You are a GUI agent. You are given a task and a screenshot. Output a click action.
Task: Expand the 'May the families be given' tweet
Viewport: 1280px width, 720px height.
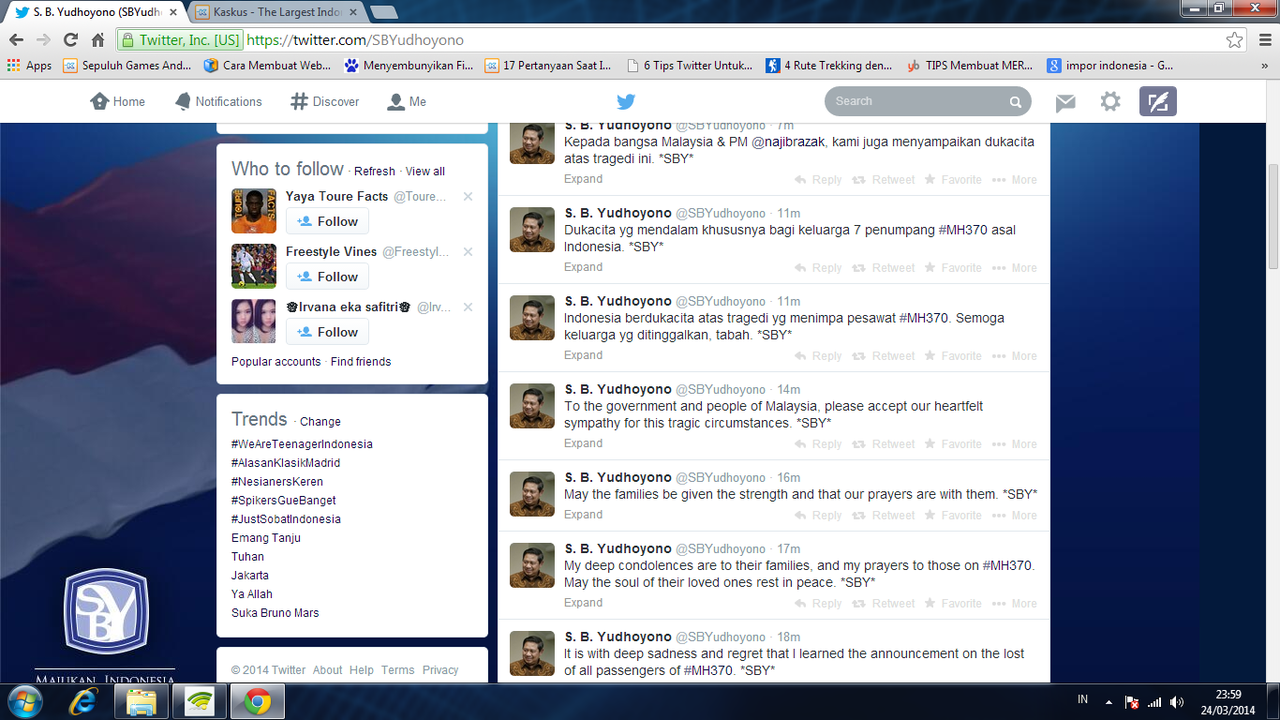pyautogui.click(x=583, y=514)
